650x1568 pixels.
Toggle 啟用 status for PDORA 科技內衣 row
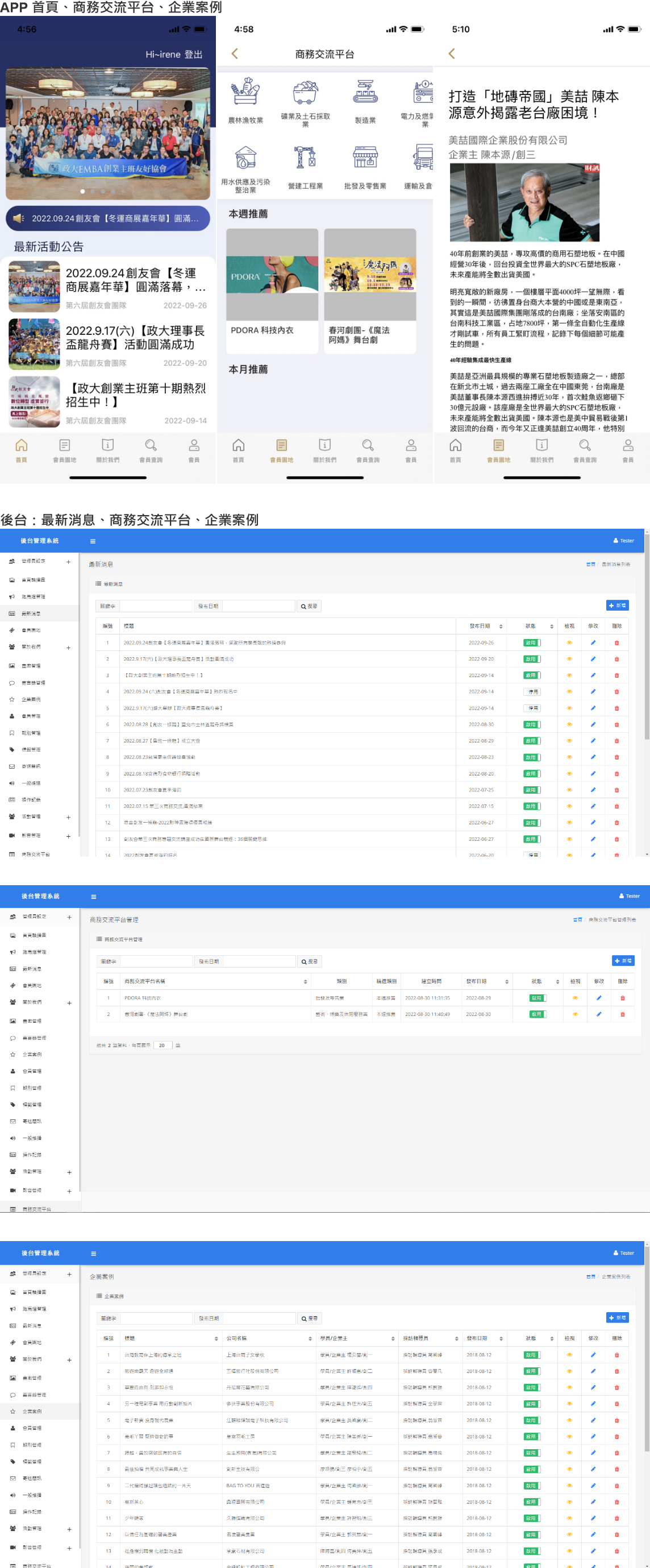coord(537,998)
